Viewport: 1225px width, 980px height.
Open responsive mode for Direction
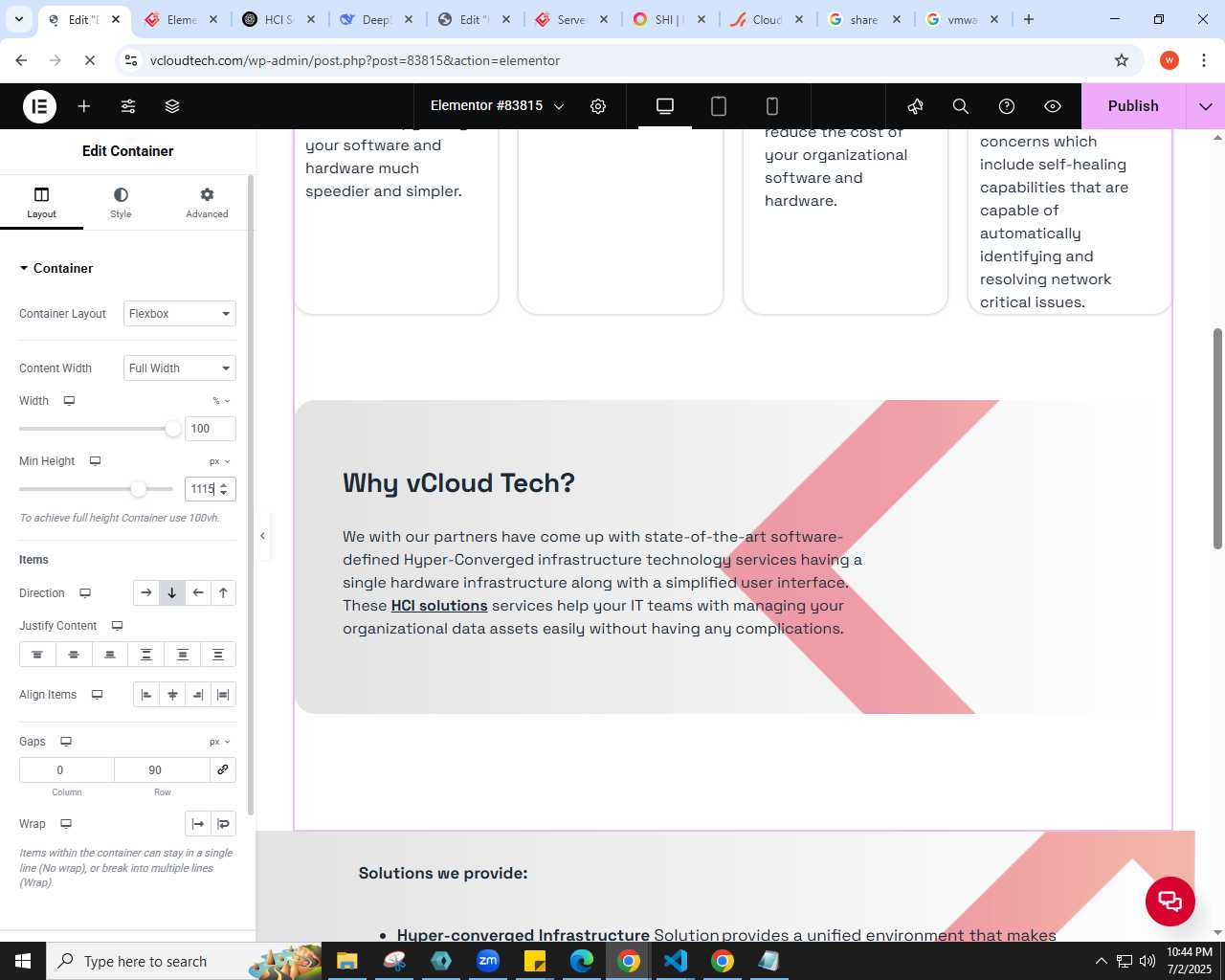85,593
